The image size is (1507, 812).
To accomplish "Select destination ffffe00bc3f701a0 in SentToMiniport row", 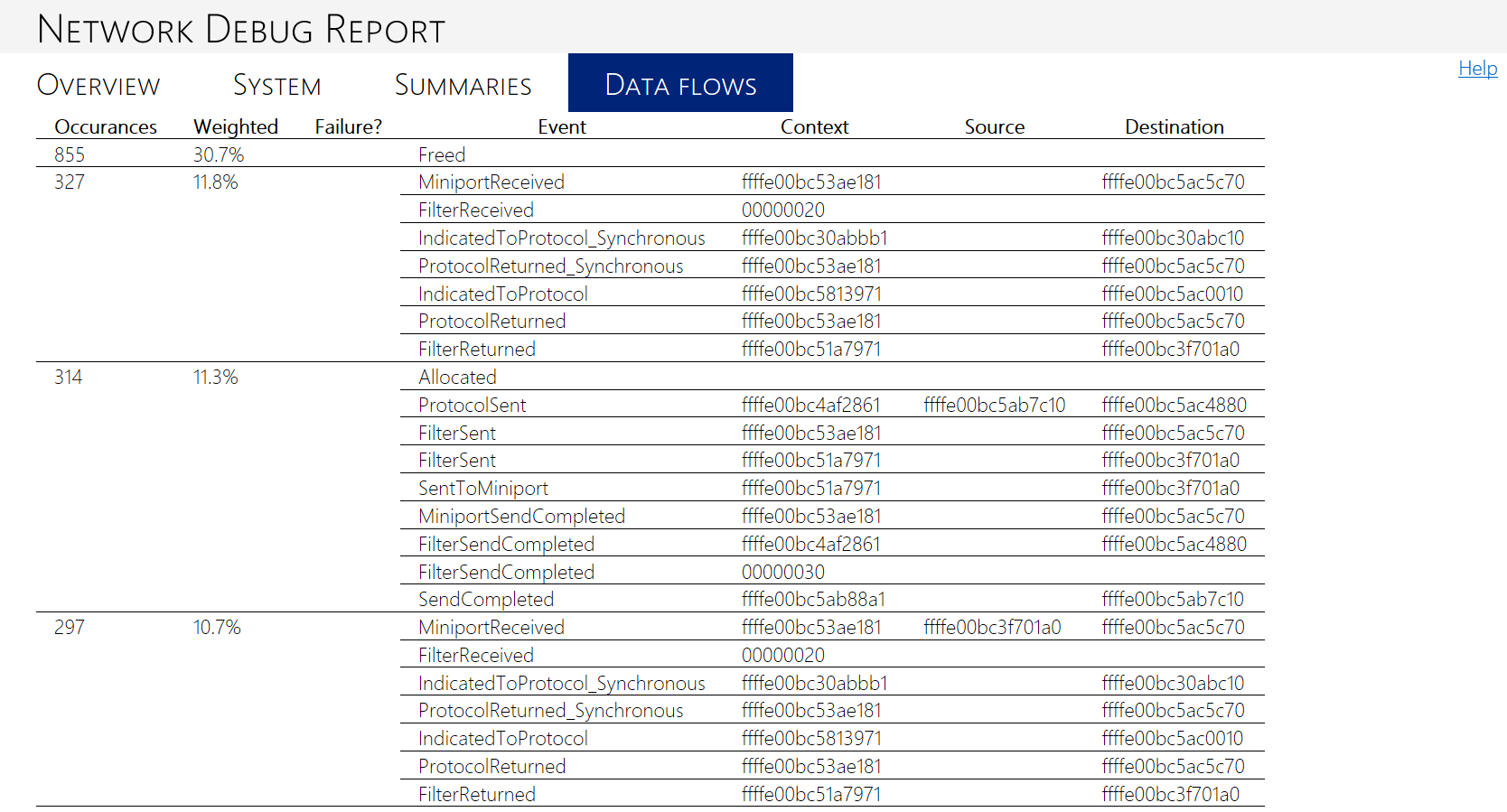I will pos(1171,488).
